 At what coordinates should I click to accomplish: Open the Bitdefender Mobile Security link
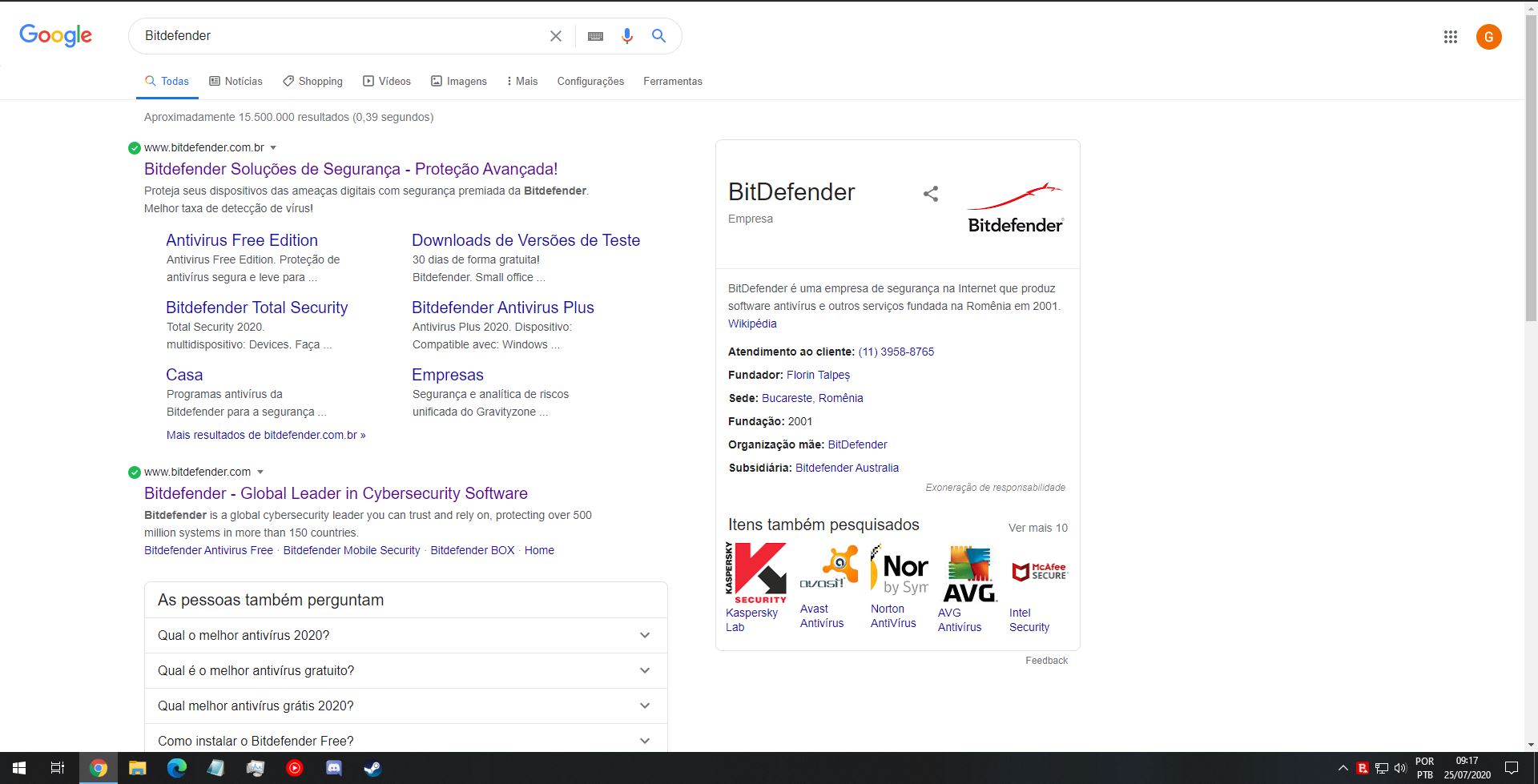click(x=352, y=550)
